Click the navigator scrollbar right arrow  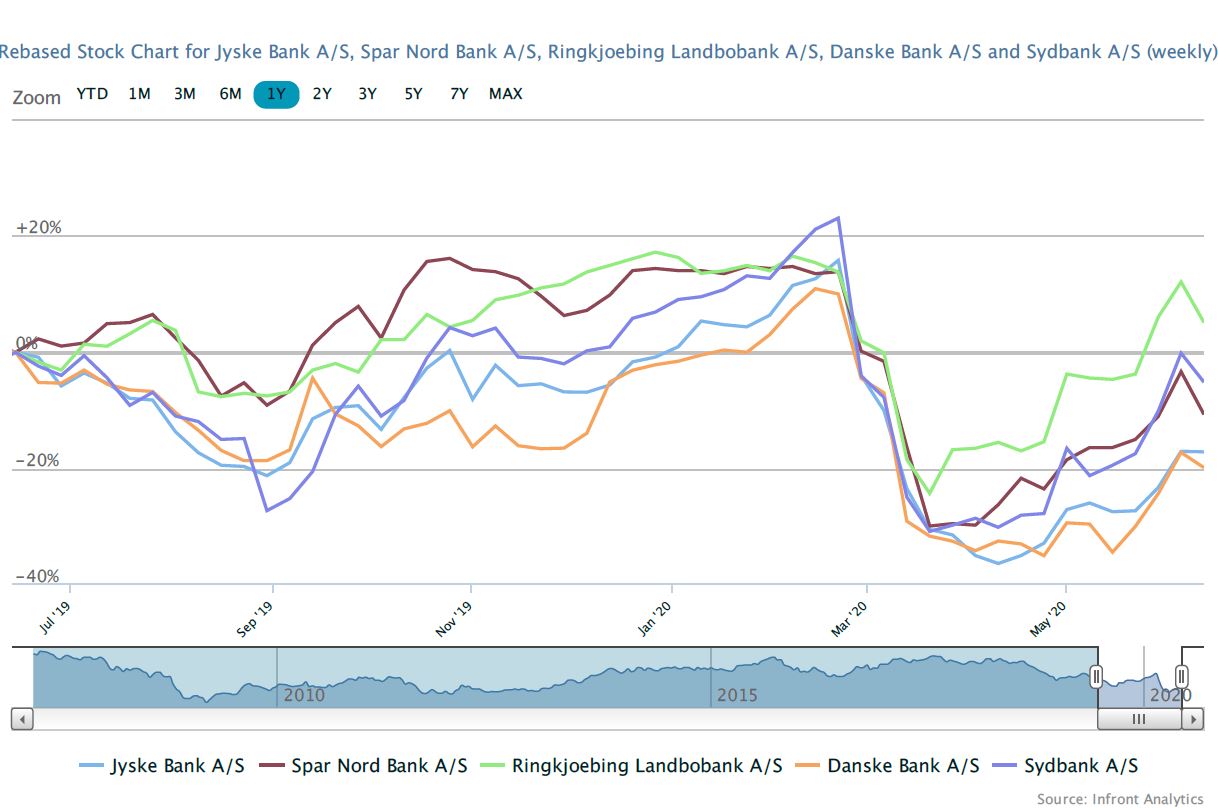pos(1192,719)
